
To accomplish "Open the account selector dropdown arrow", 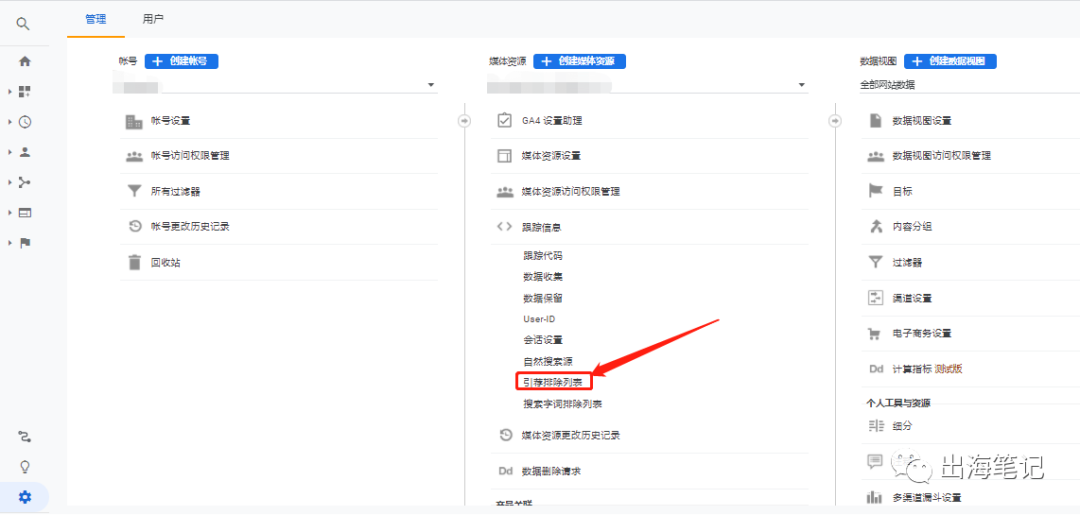I will (431, 85).
